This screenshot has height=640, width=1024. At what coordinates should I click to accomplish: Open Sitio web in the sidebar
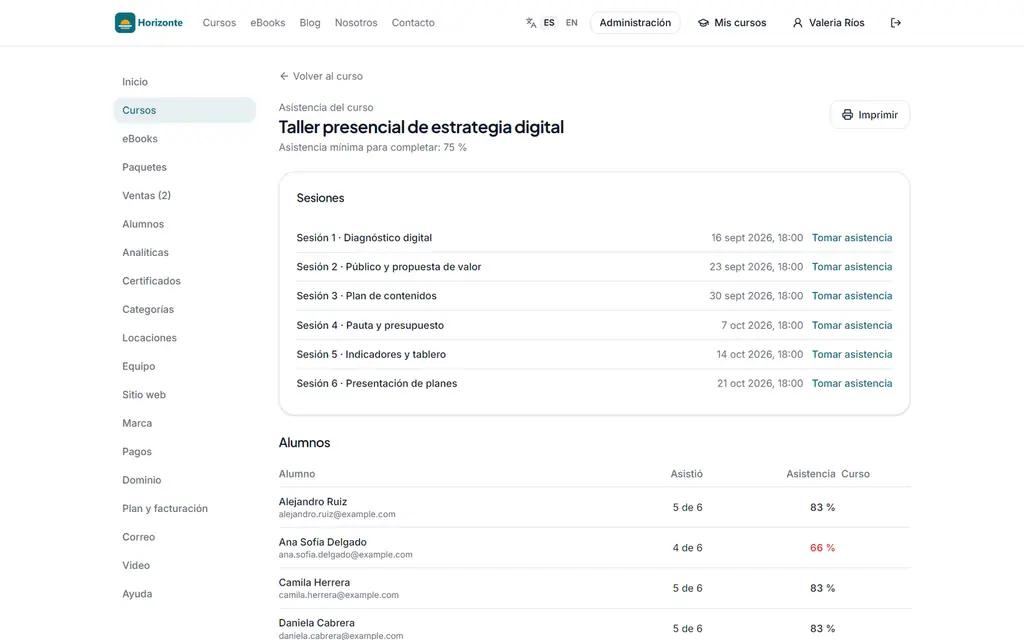click(184, 394)
